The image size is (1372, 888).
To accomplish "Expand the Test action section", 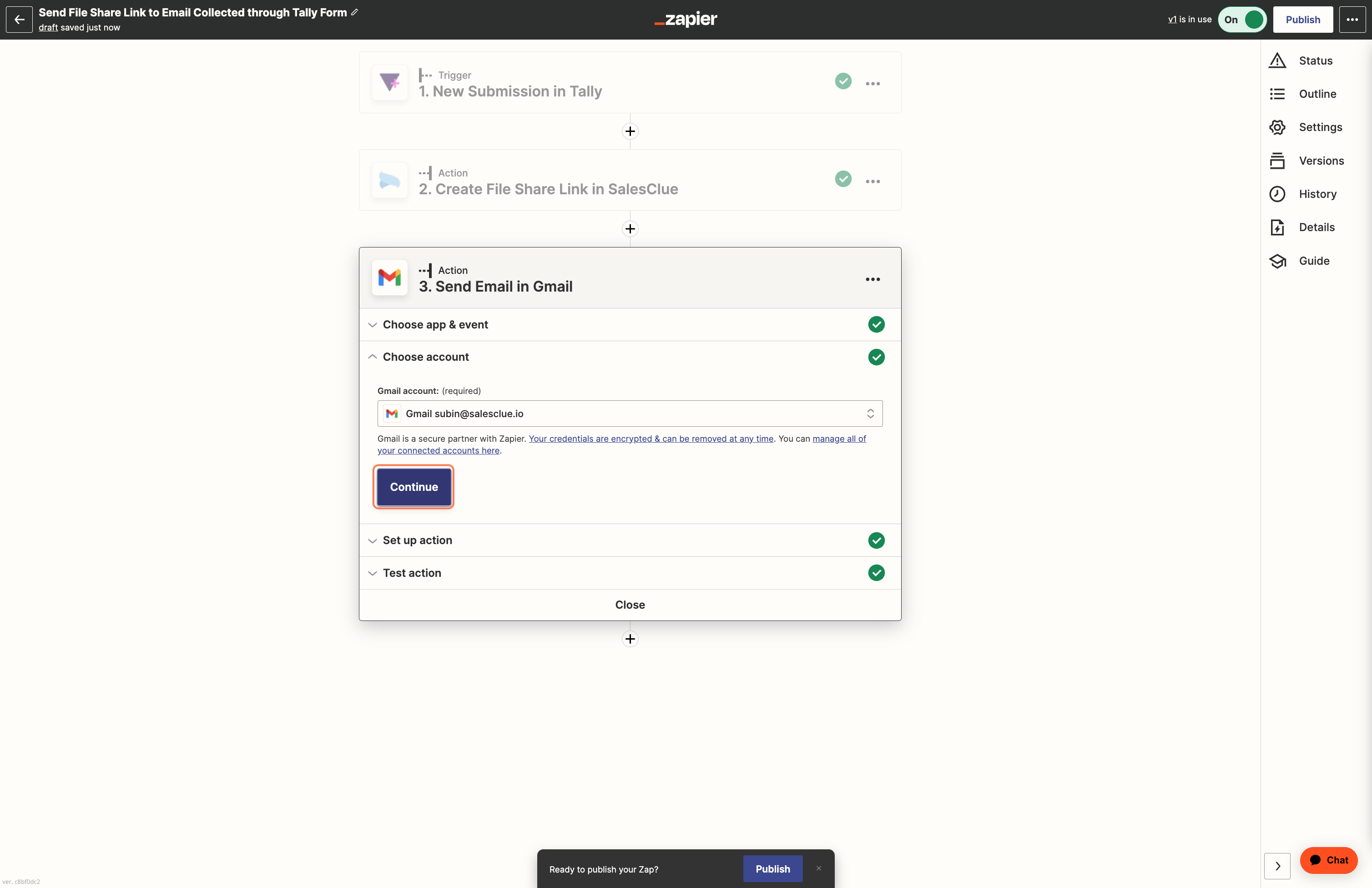I will pos(630,573).
